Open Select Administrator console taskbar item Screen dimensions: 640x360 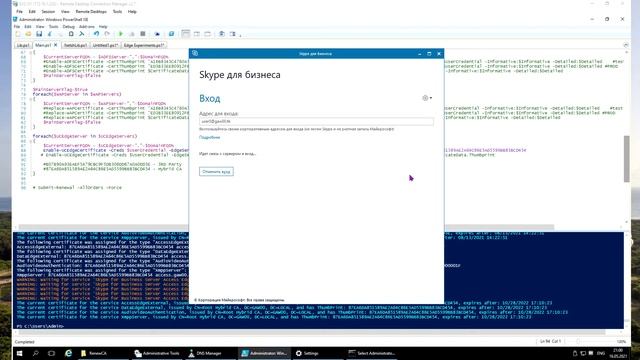click(371, 353)
